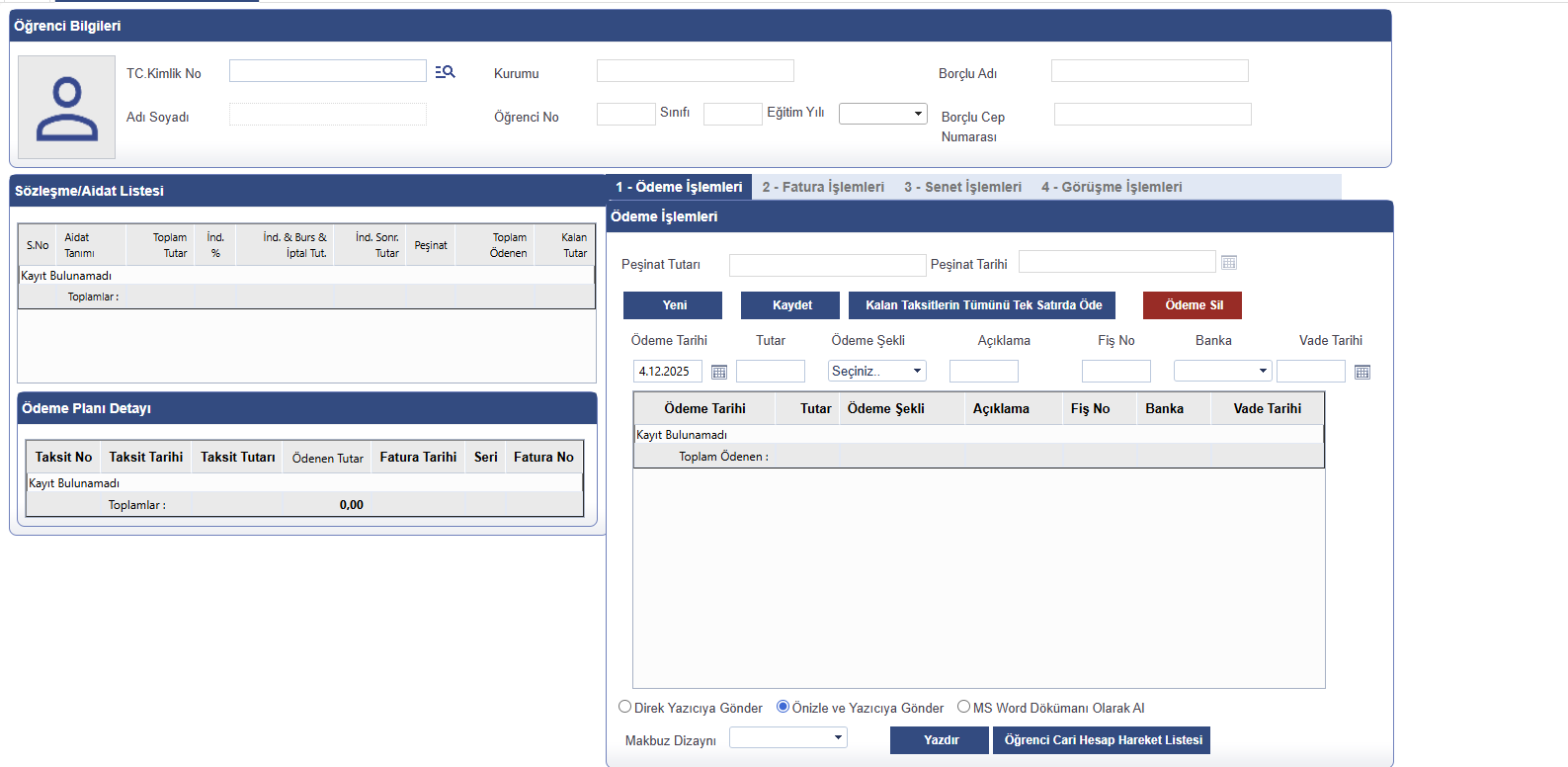Click Kalan Taksitlerin Tümünü Tek Satırda Öde
This screenshot has height=767, width=1568.
[x=982, y=305]
